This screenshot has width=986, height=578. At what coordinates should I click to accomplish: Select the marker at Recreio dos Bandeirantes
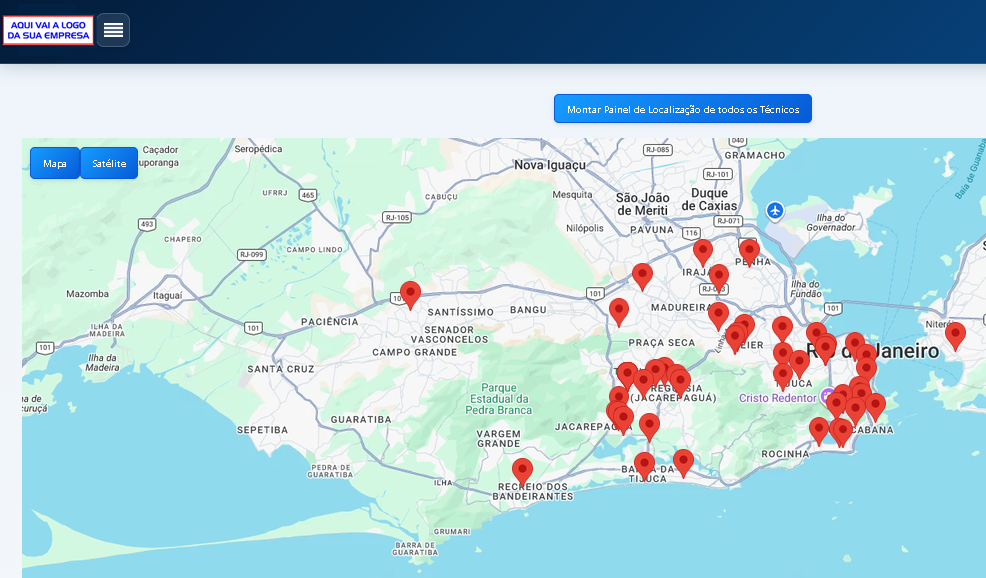click(522, 472)
